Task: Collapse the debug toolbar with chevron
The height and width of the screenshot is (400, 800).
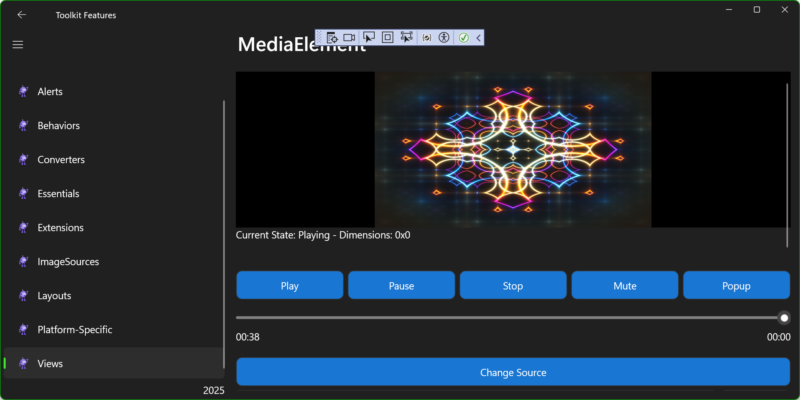Action: coord(479,38)
